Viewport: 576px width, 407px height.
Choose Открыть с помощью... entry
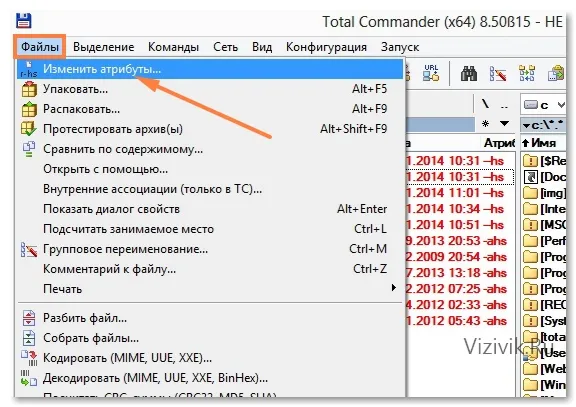click(x=210, y=169)
